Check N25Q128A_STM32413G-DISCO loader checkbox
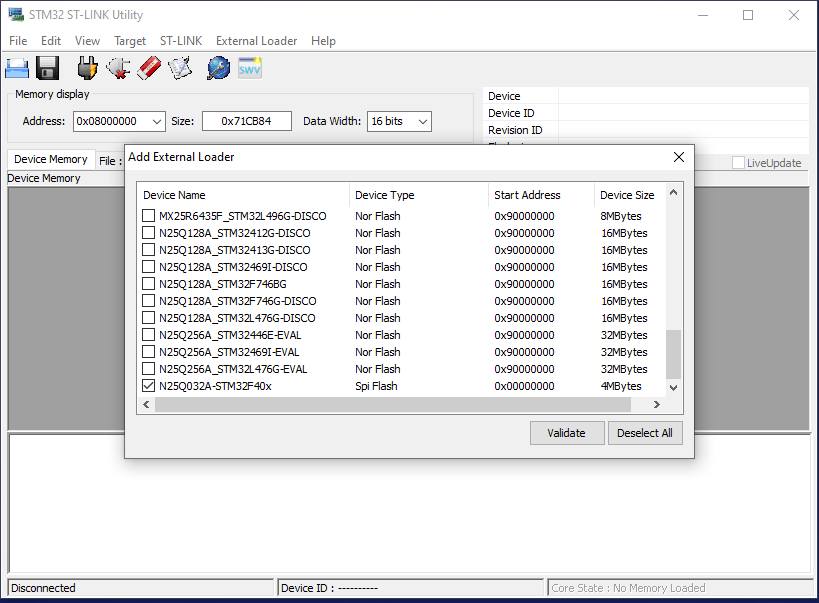The height and width of the screenshot is (603, 819). [148, 249]
